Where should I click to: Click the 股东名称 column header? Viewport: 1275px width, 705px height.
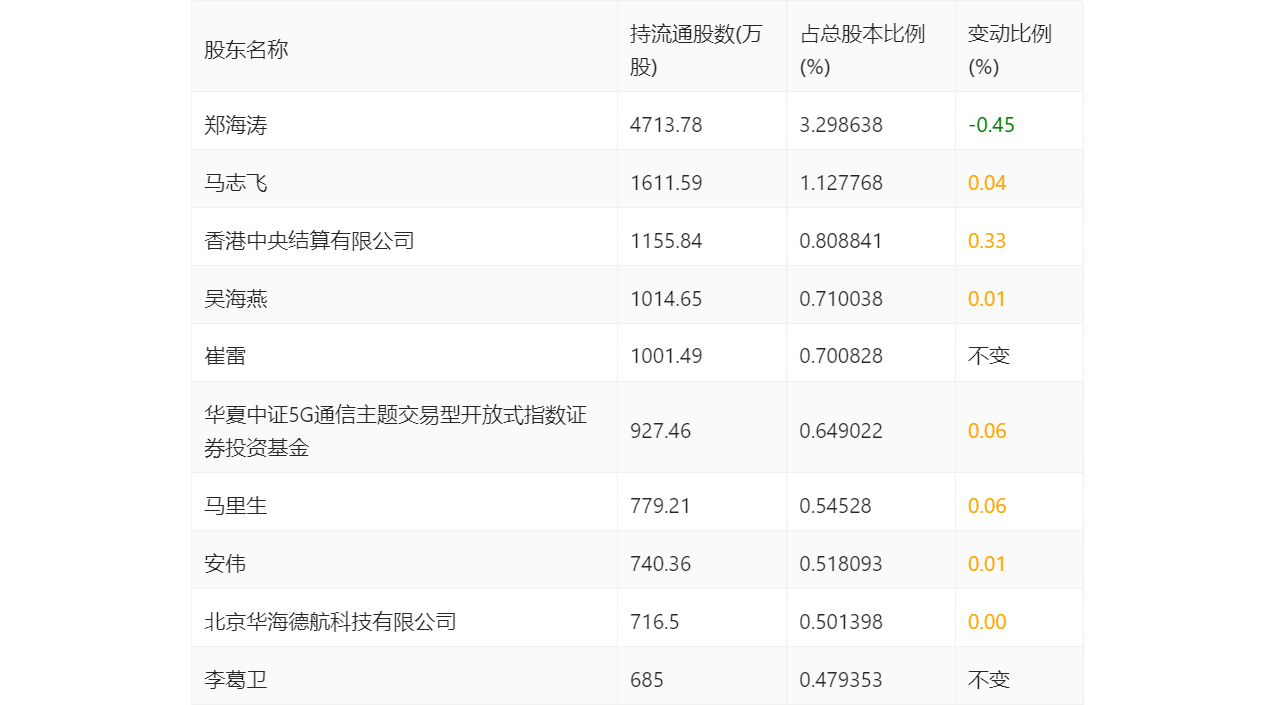click(246, 50)
